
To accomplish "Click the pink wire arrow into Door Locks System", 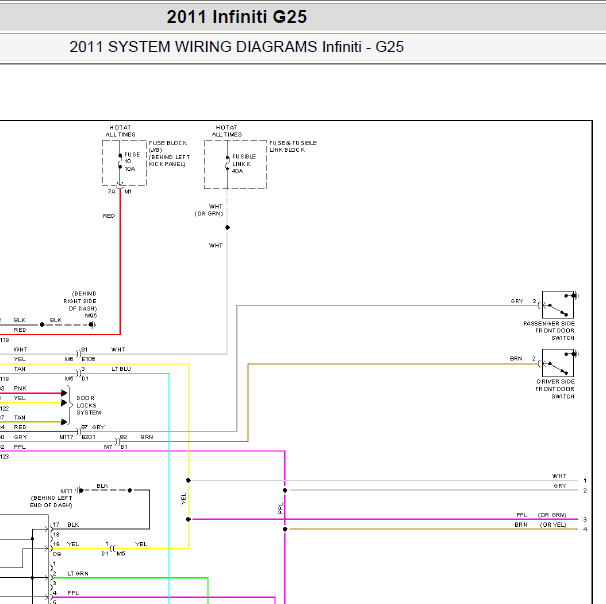I will pos(64,393).
